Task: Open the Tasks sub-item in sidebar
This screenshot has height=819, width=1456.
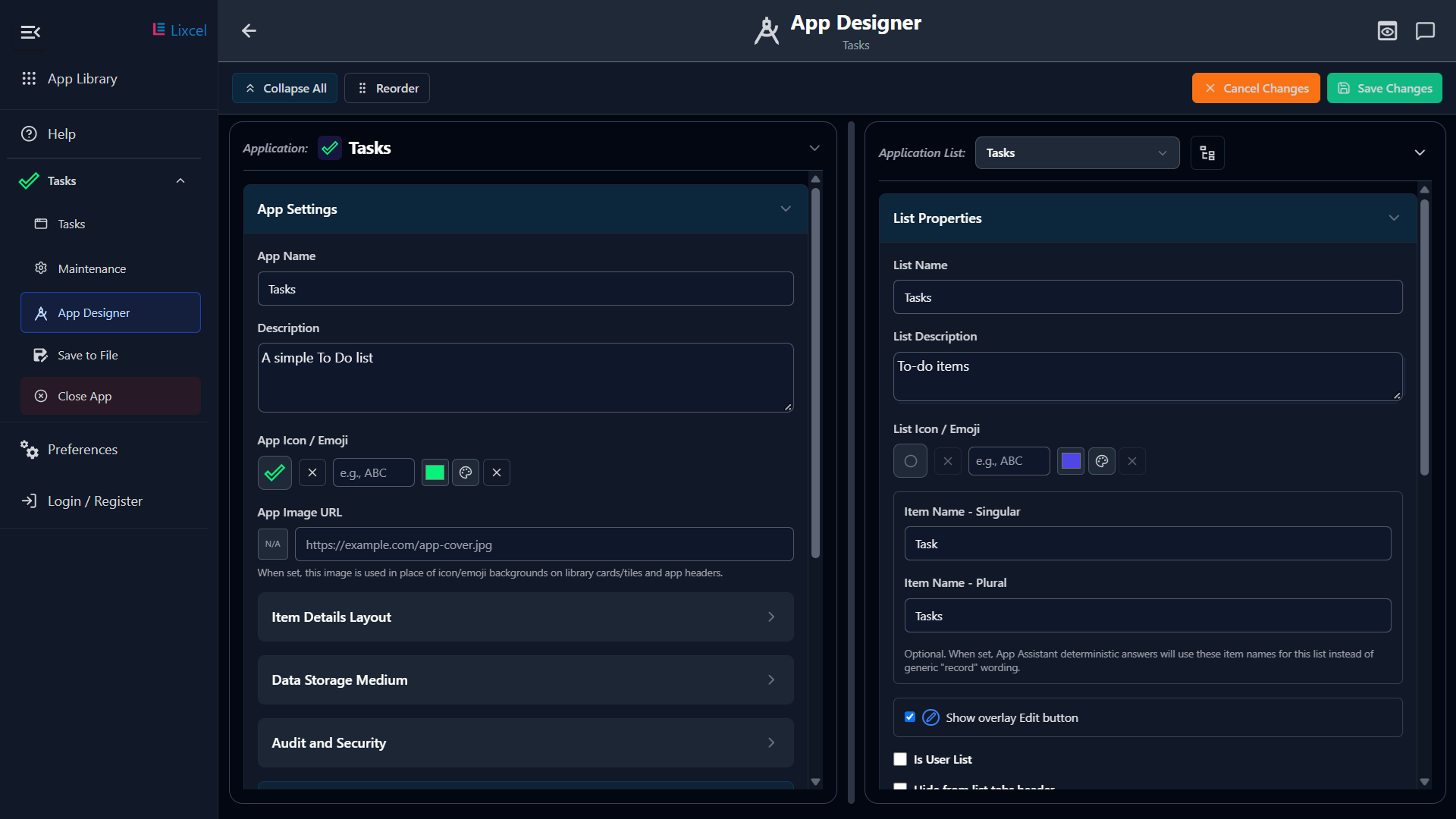Action: pos(111,224)
